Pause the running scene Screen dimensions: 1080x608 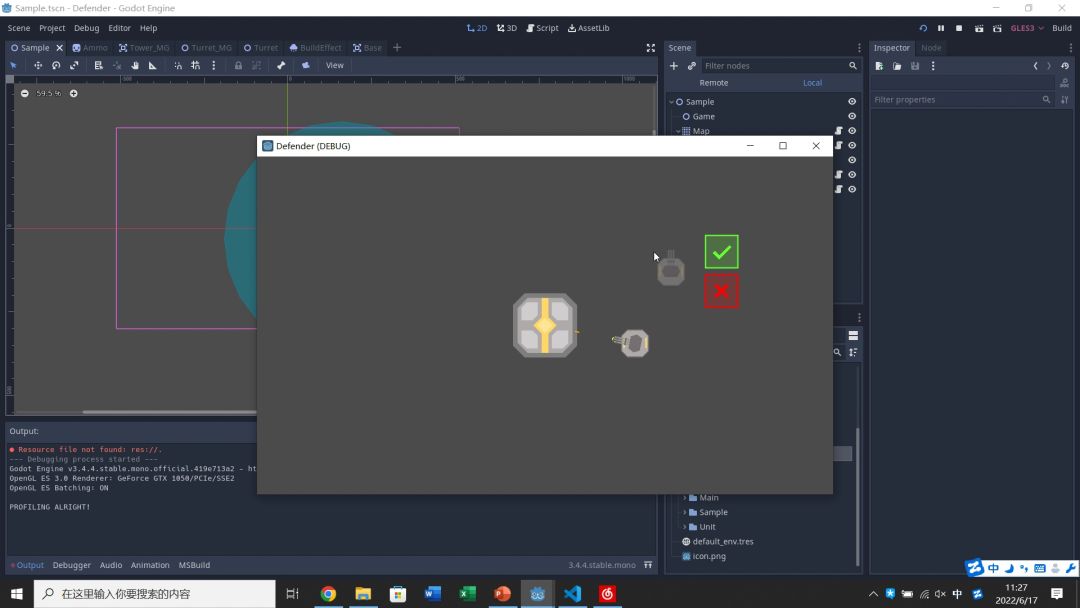(941, 28)
